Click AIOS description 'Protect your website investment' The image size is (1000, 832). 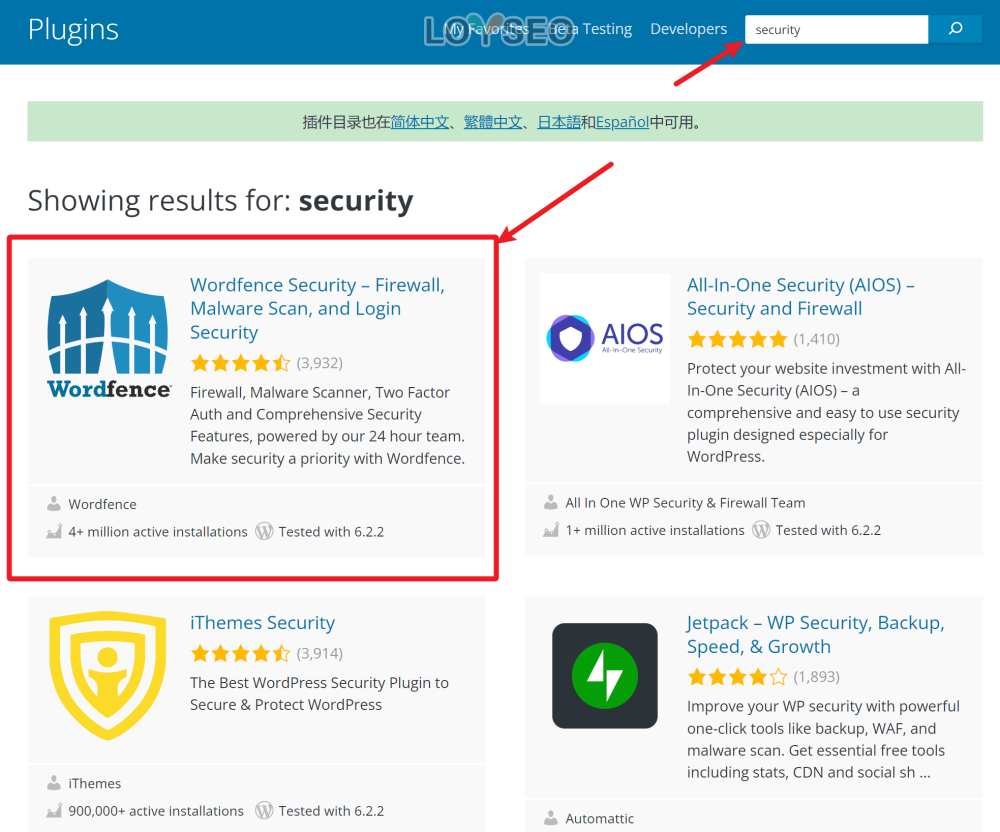(827, 412)
